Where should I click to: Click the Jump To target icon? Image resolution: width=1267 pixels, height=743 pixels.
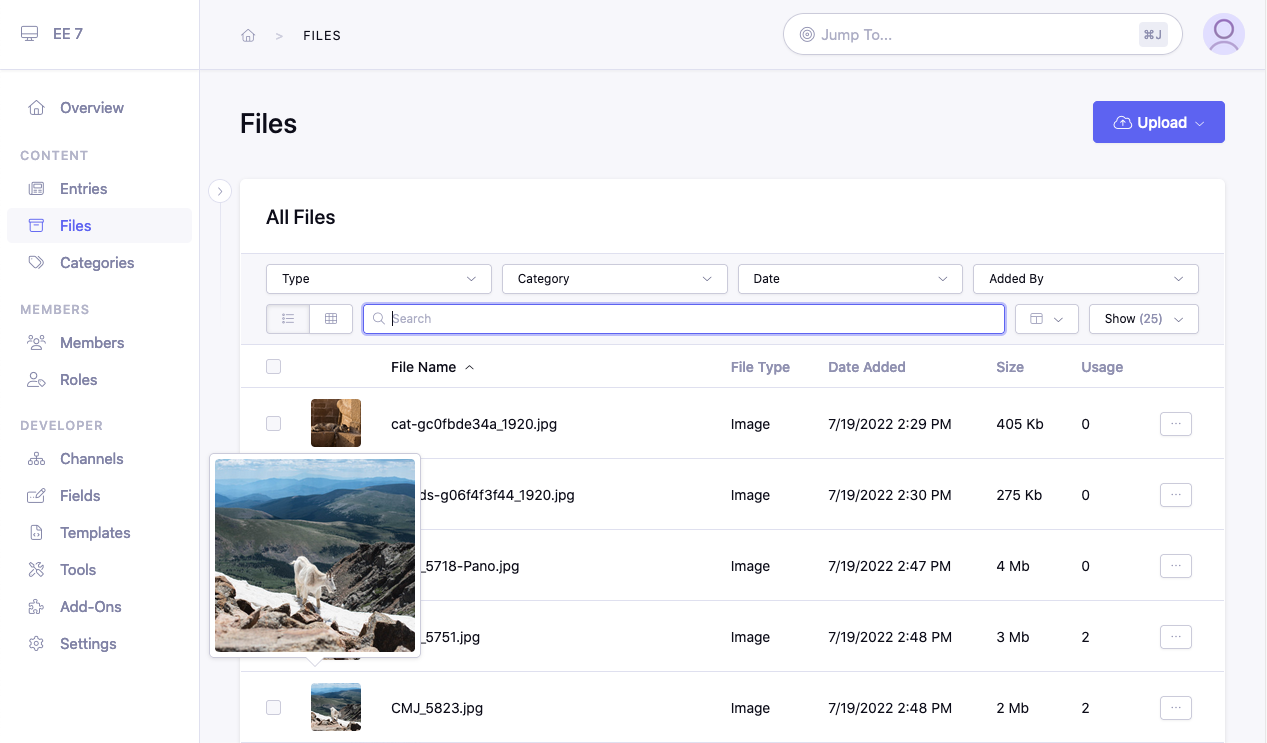point(807,35)
